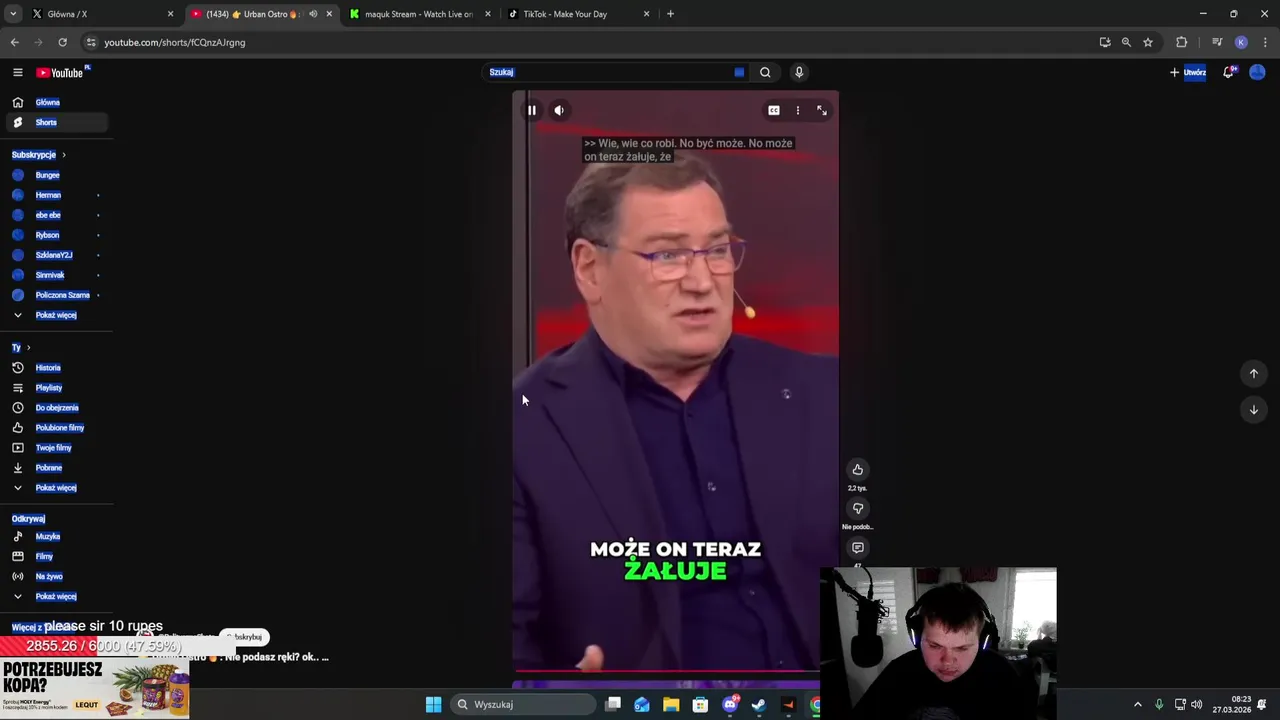Open Twoje filmy in the sidebar

(x=56, y=448)
